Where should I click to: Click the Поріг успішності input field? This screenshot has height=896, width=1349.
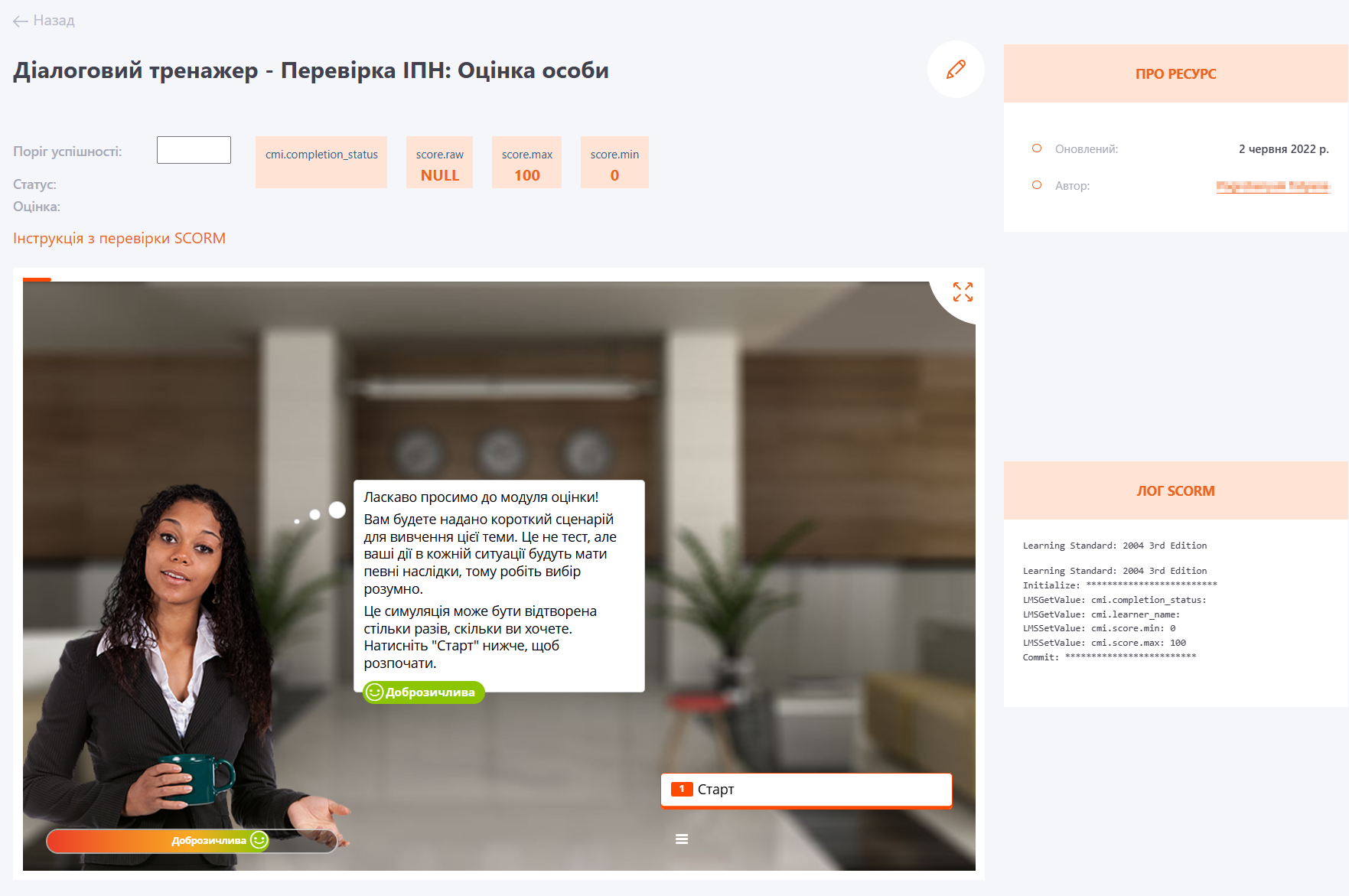[194, 150]
